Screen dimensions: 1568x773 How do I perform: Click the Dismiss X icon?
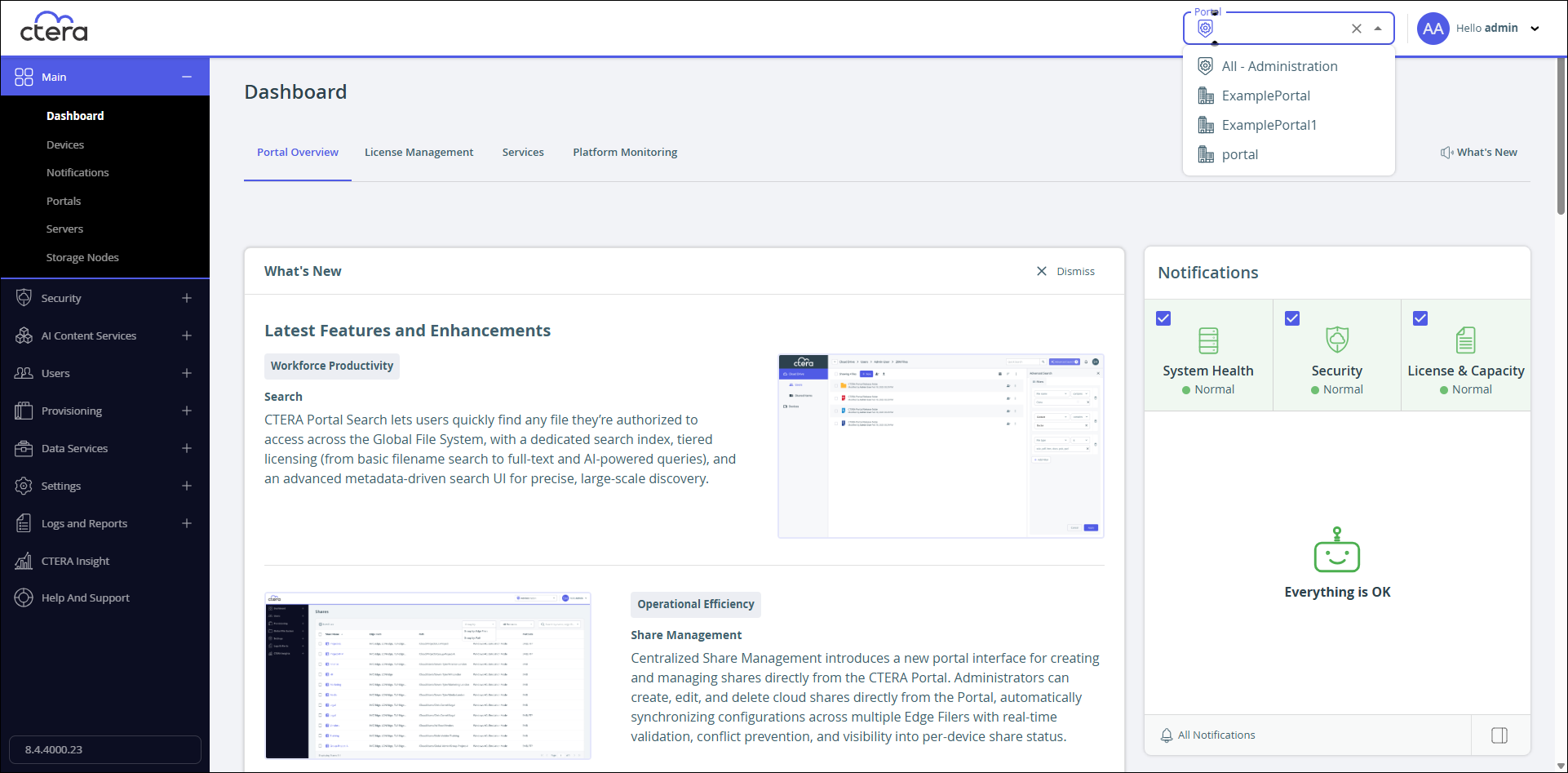[x=1042, y=271]
